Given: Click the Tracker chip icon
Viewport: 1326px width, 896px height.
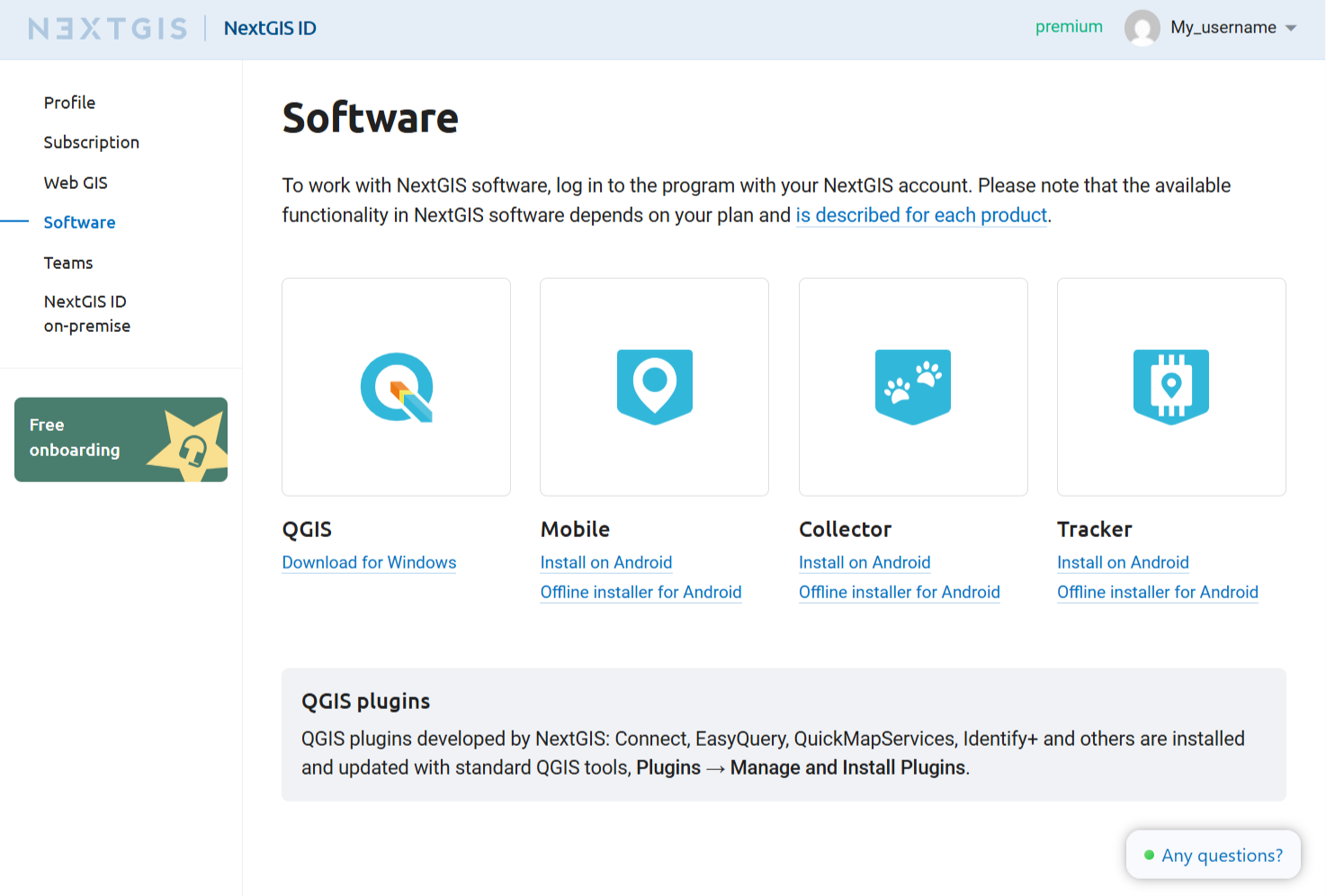Looking at the screenshot, I should (x=1170, y=387).
